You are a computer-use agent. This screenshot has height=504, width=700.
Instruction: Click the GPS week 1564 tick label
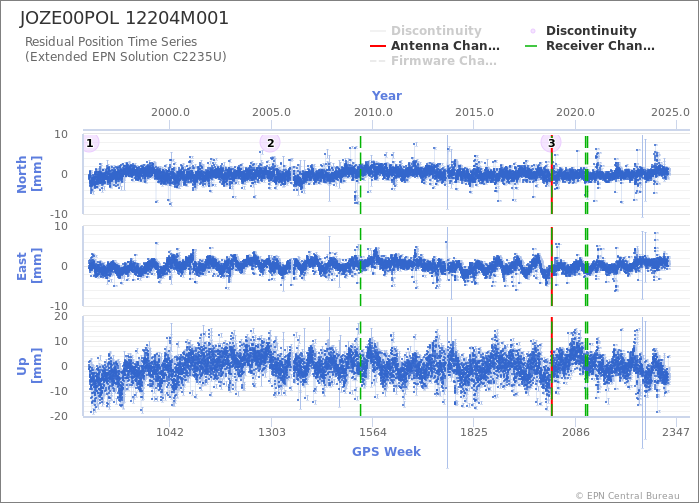tap(373, 432)
